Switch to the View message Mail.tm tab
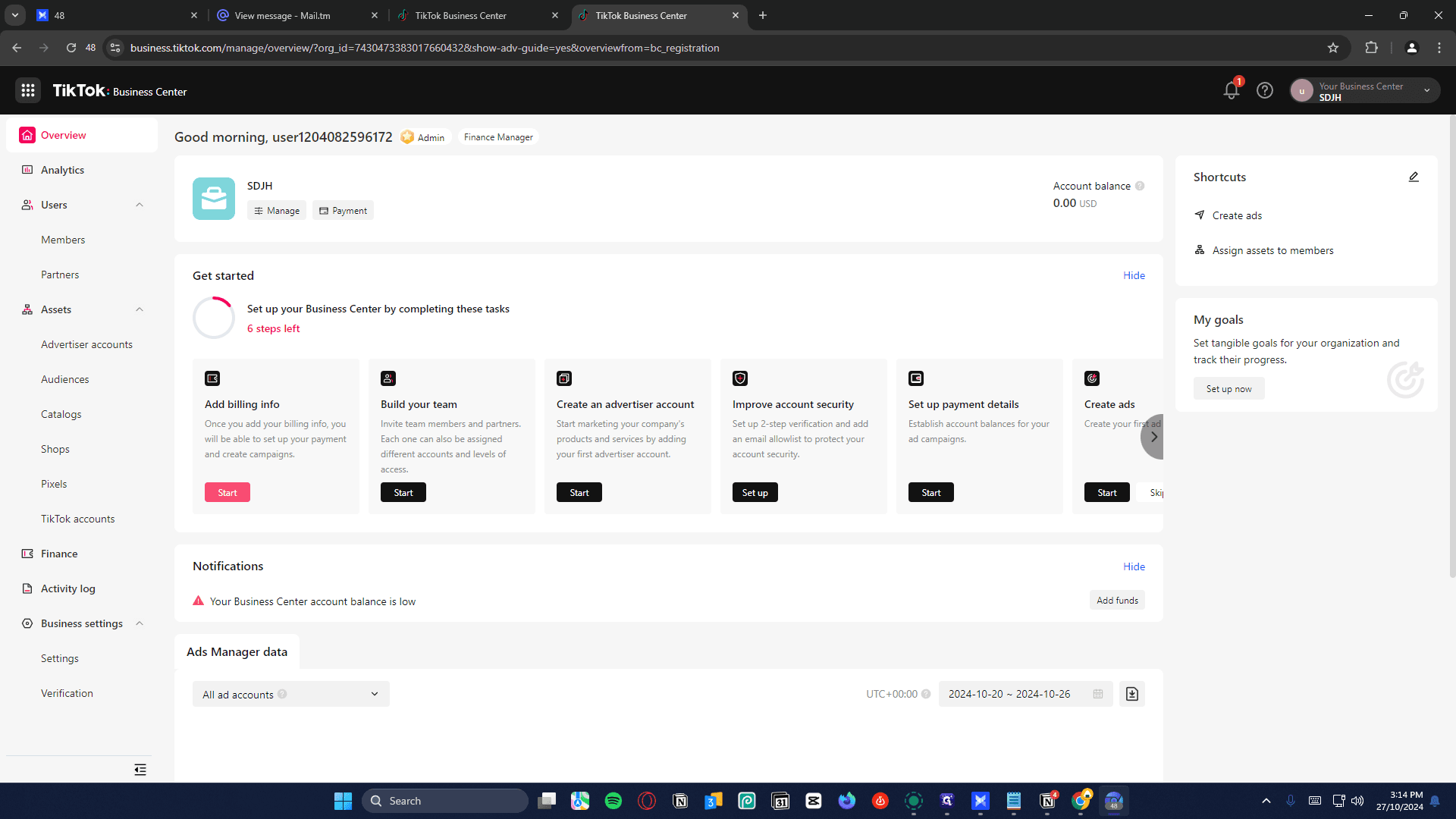Screen dimensions: 1456x819 [x=297, y=15]
